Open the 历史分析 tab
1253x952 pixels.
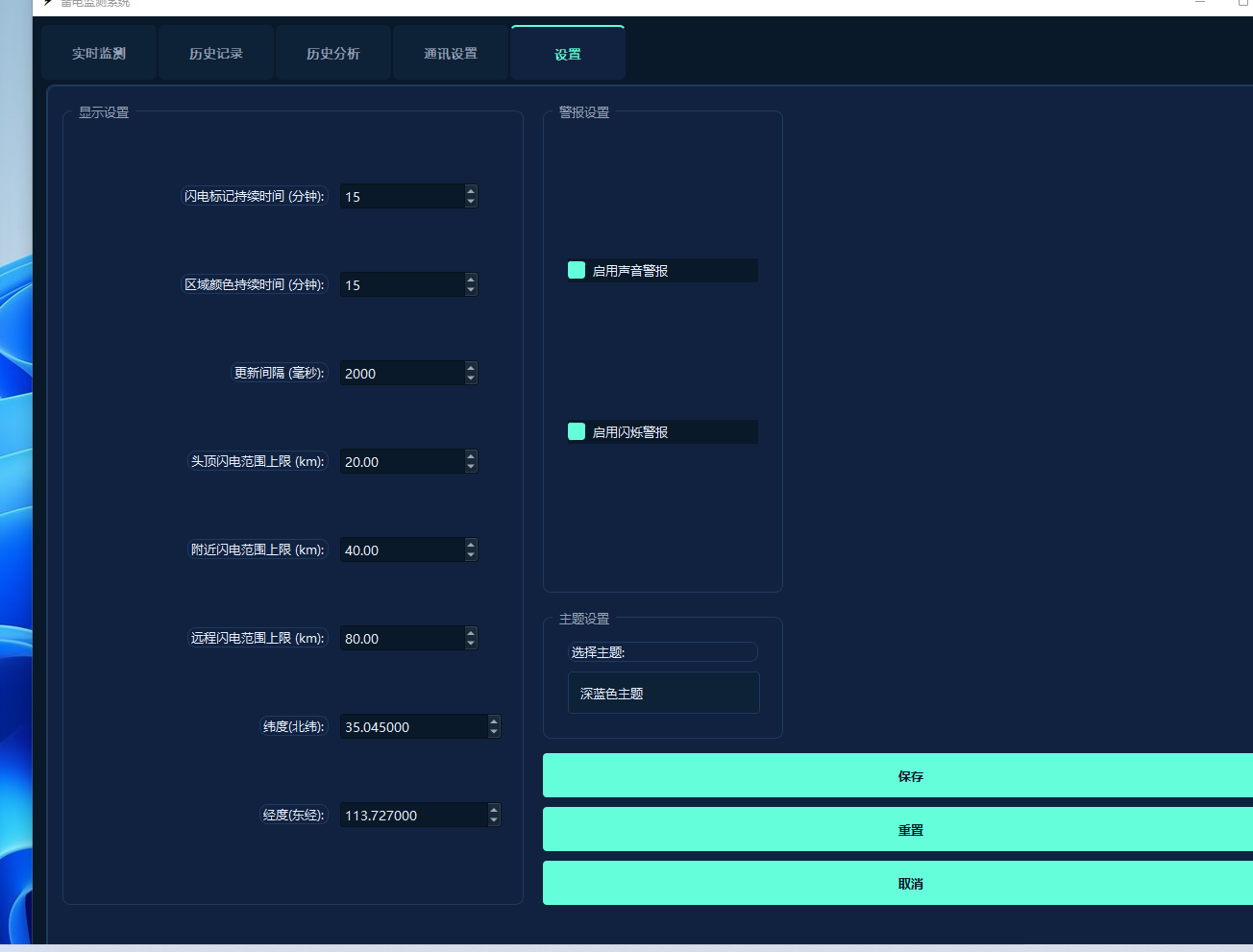[x=333, y=53]
